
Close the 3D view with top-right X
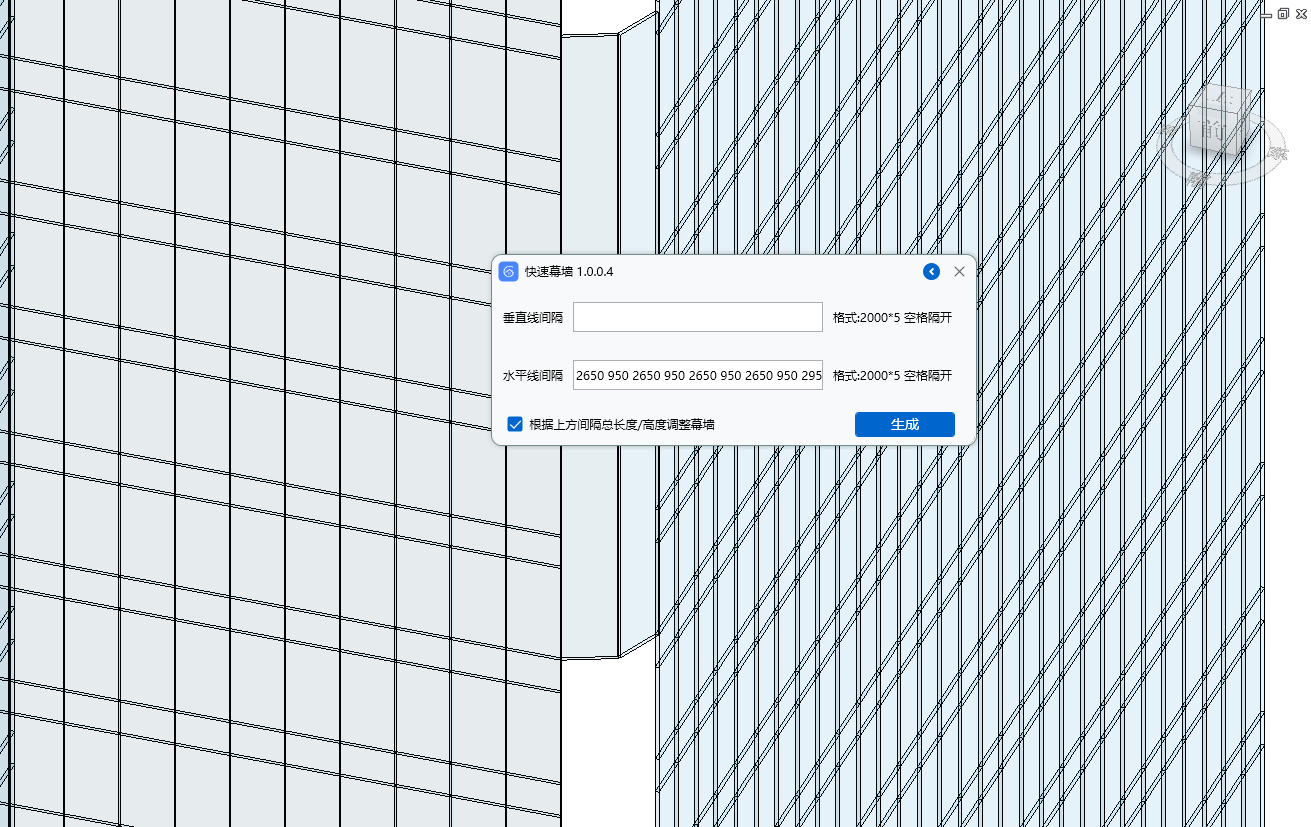click(x=1299, y=14)
